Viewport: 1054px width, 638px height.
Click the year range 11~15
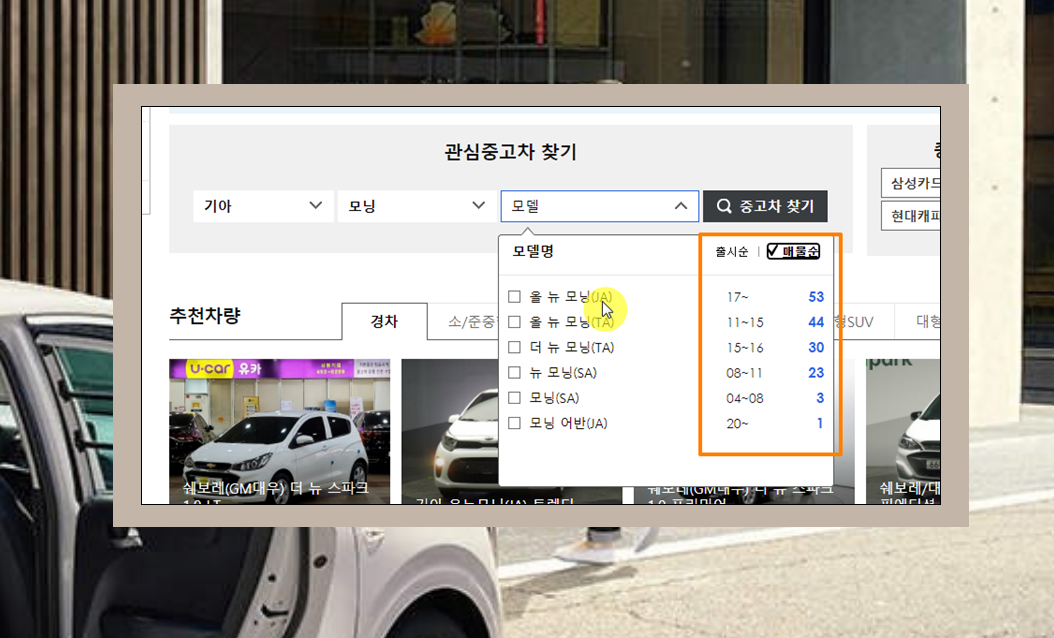tap(745, 323)
